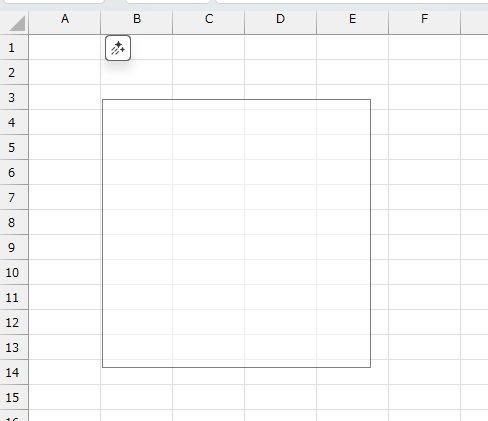Select row 1 header
Viewport: 488px width, 421px height.
pyautogui.click(x=14, y=47)
